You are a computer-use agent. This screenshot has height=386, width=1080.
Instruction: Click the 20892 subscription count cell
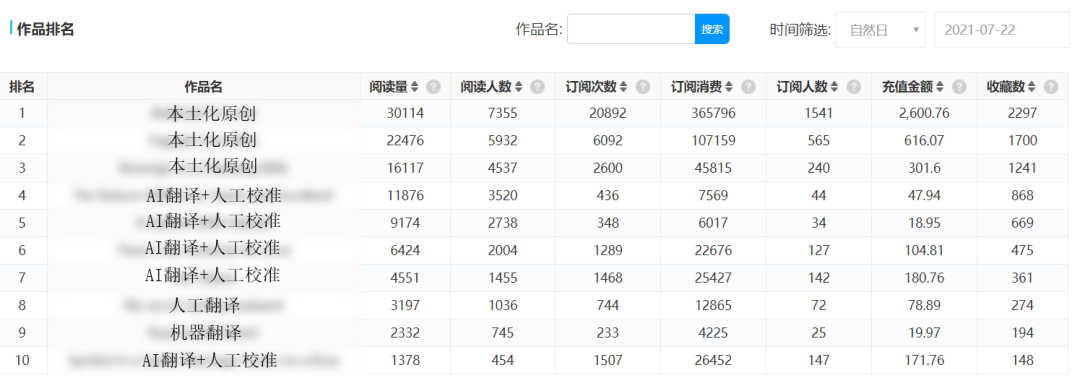tap(607, 113)
